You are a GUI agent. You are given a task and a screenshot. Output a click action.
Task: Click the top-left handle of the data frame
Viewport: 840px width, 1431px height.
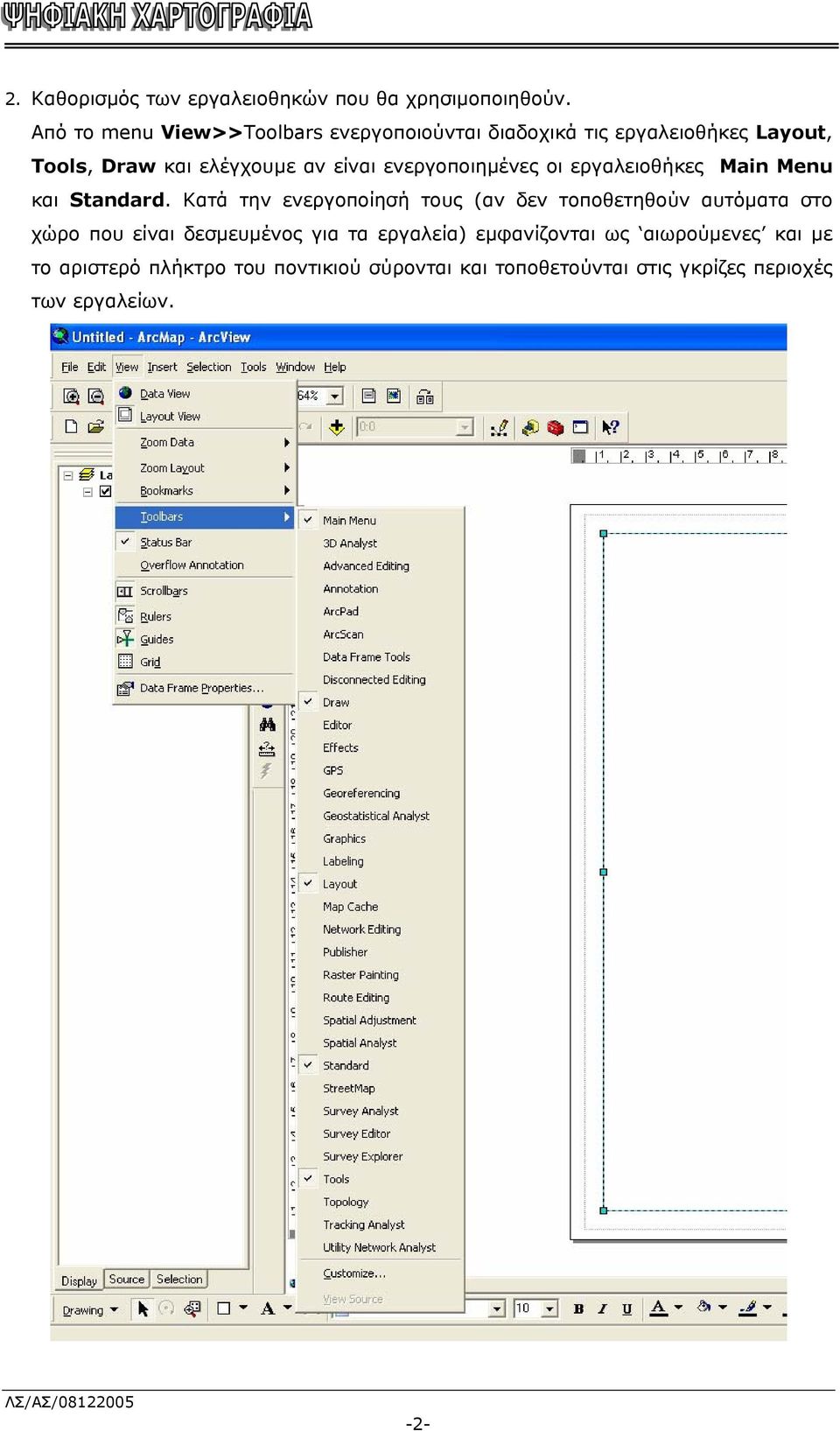(603, 533)
